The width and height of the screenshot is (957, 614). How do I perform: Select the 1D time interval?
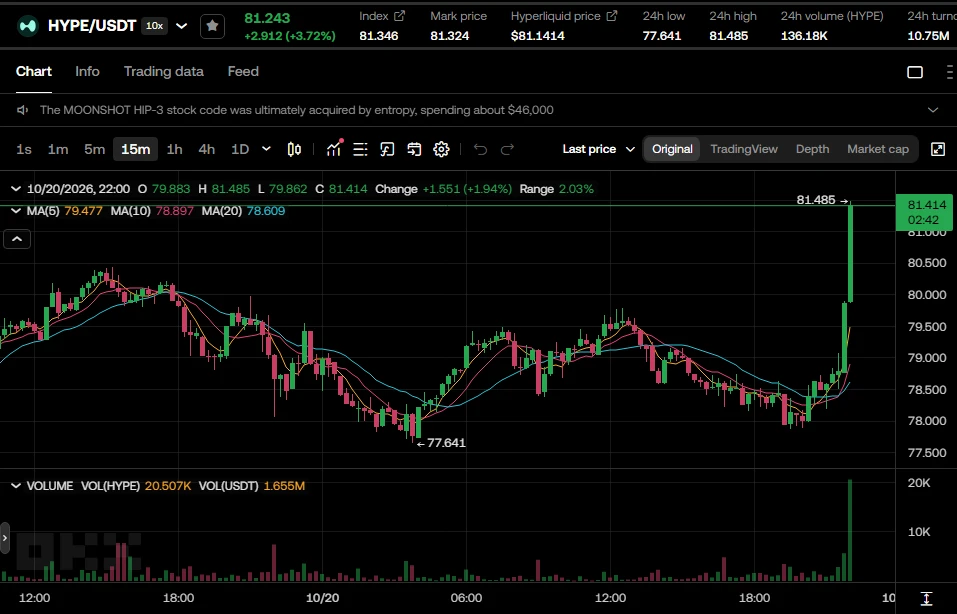click(x=240, y=149)
